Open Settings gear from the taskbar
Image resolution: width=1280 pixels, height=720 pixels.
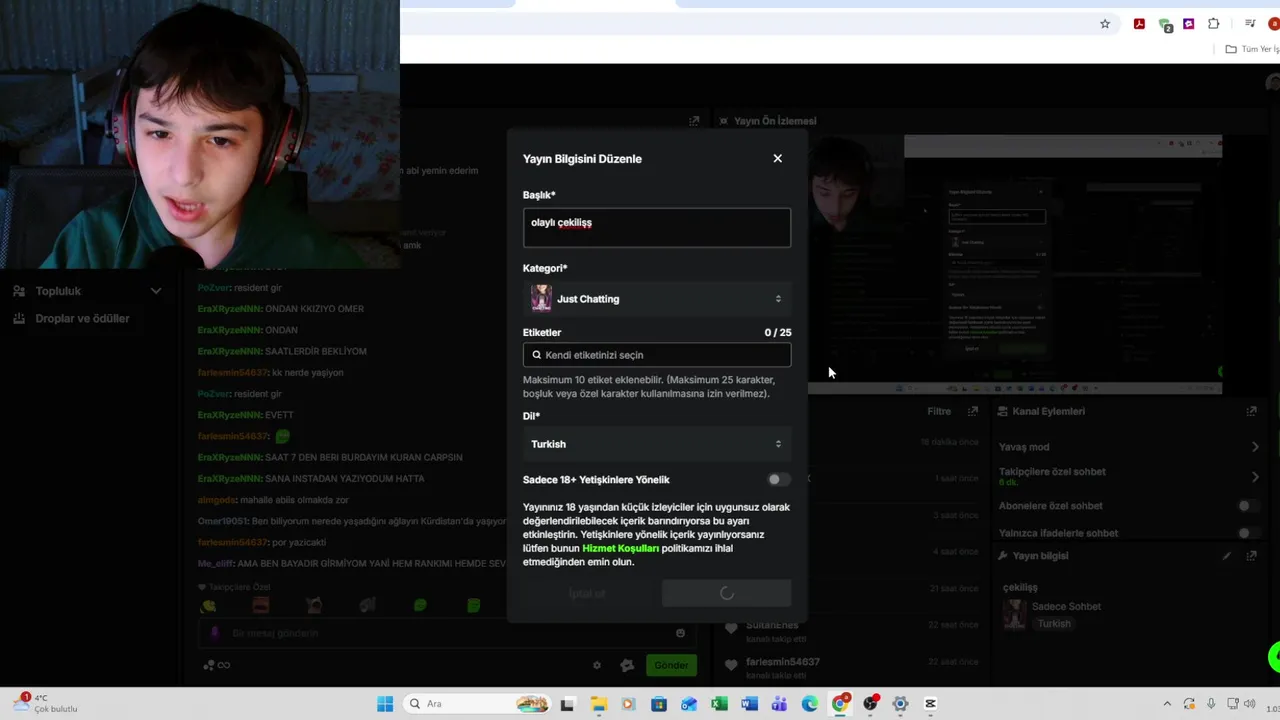click(x=900, y=704)
